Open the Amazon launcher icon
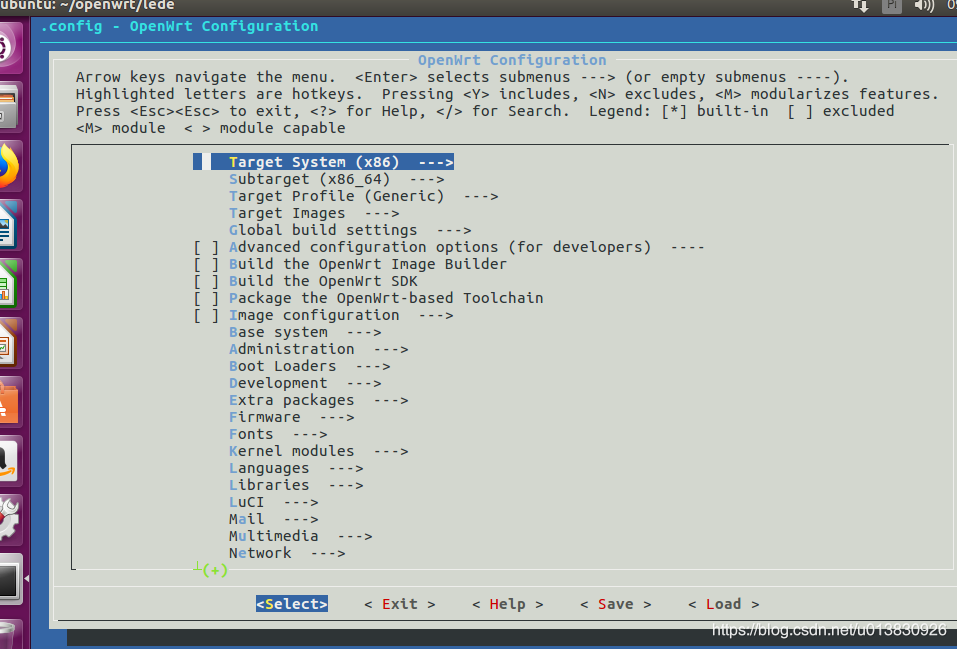This screenshot has width=957, height=649. [9, 460]
